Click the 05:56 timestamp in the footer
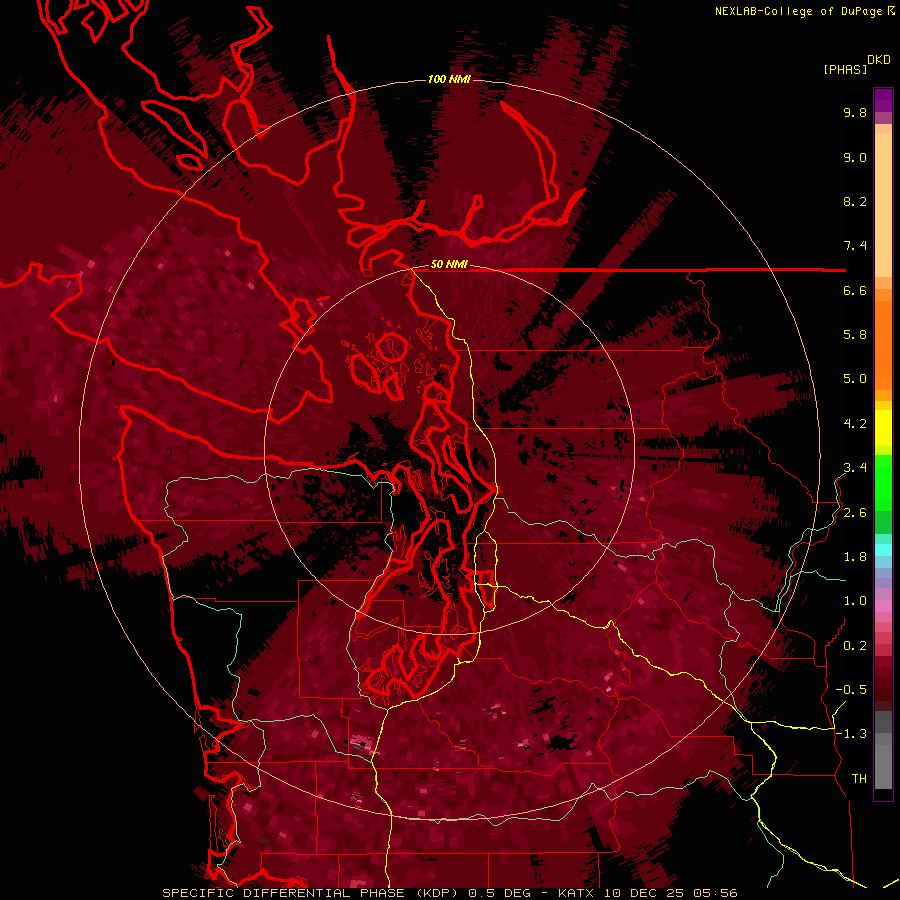Screen dimensions: 900x900 714,893
